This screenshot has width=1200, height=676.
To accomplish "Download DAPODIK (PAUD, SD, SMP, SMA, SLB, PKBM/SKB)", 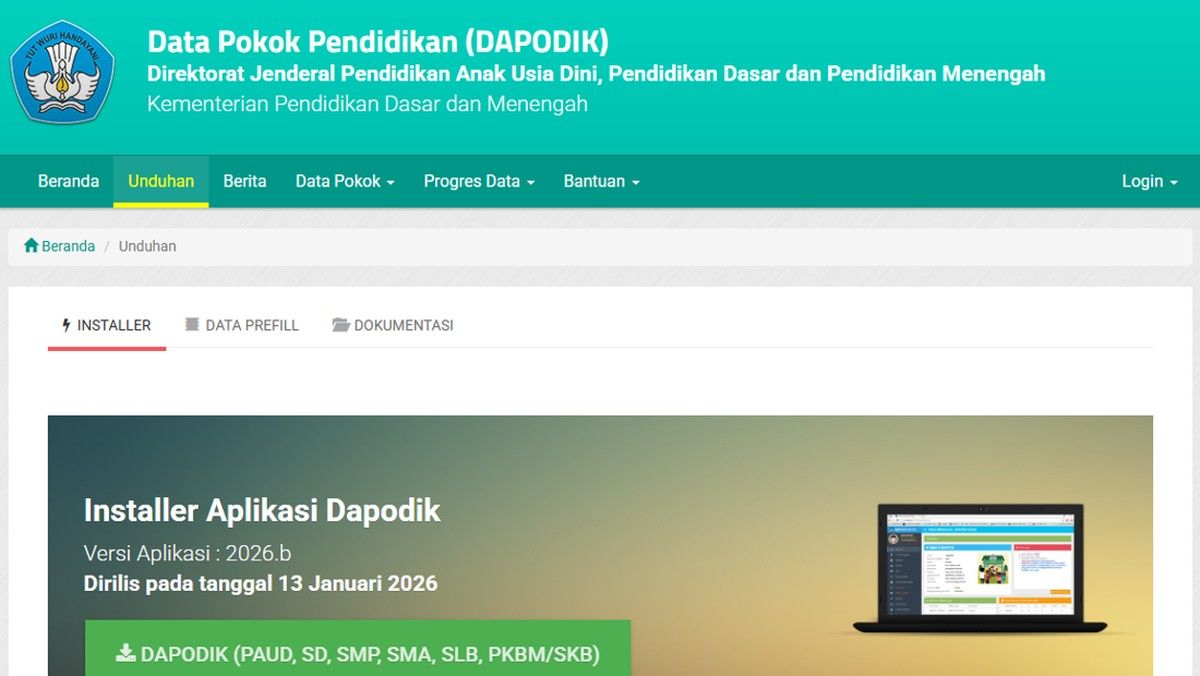I will (358, 650).
